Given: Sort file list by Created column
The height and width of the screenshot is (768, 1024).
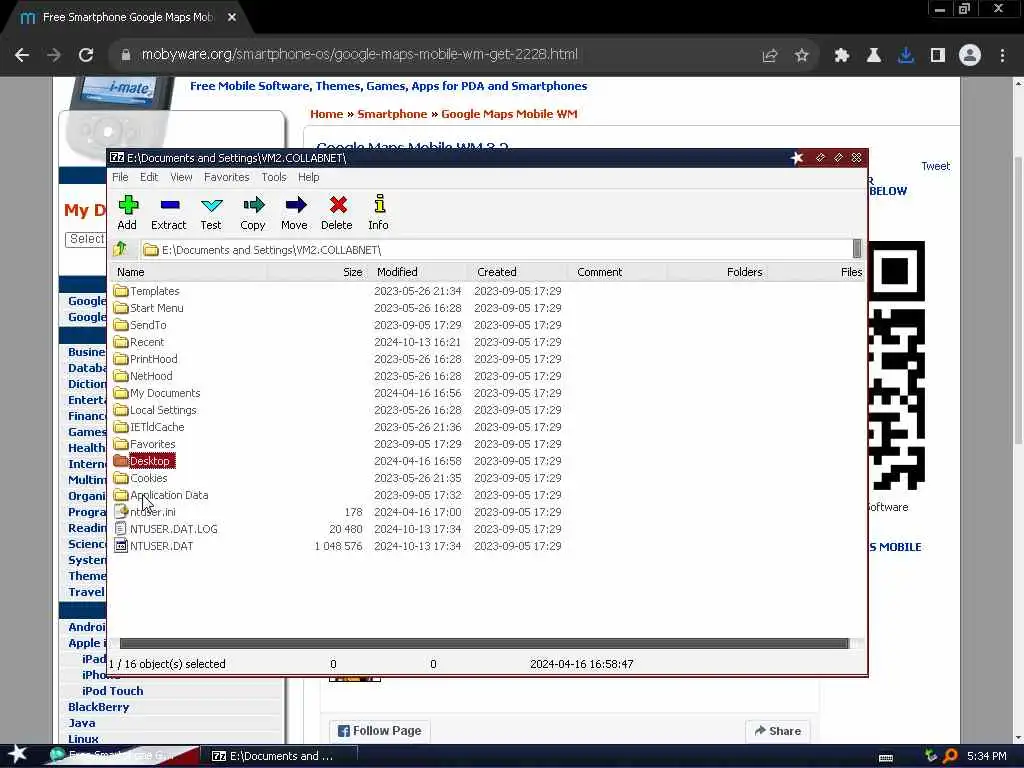Looking at the screenshot, I should tap(517, 272).
